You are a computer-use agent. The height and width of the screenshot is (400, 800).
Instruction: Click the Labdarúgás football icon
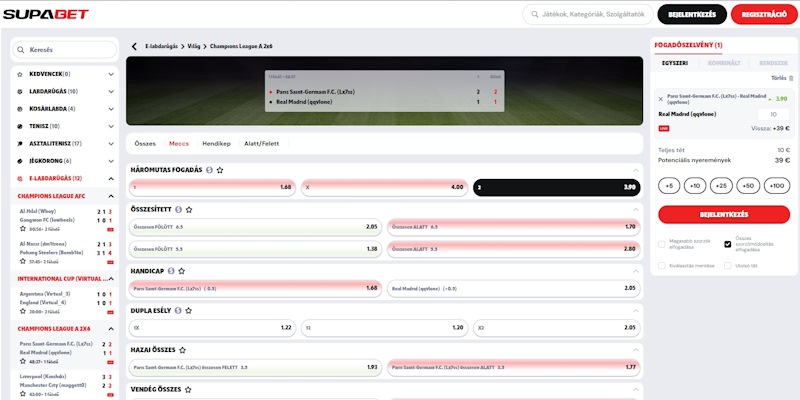pyautogui.click(x=20, y=92)
